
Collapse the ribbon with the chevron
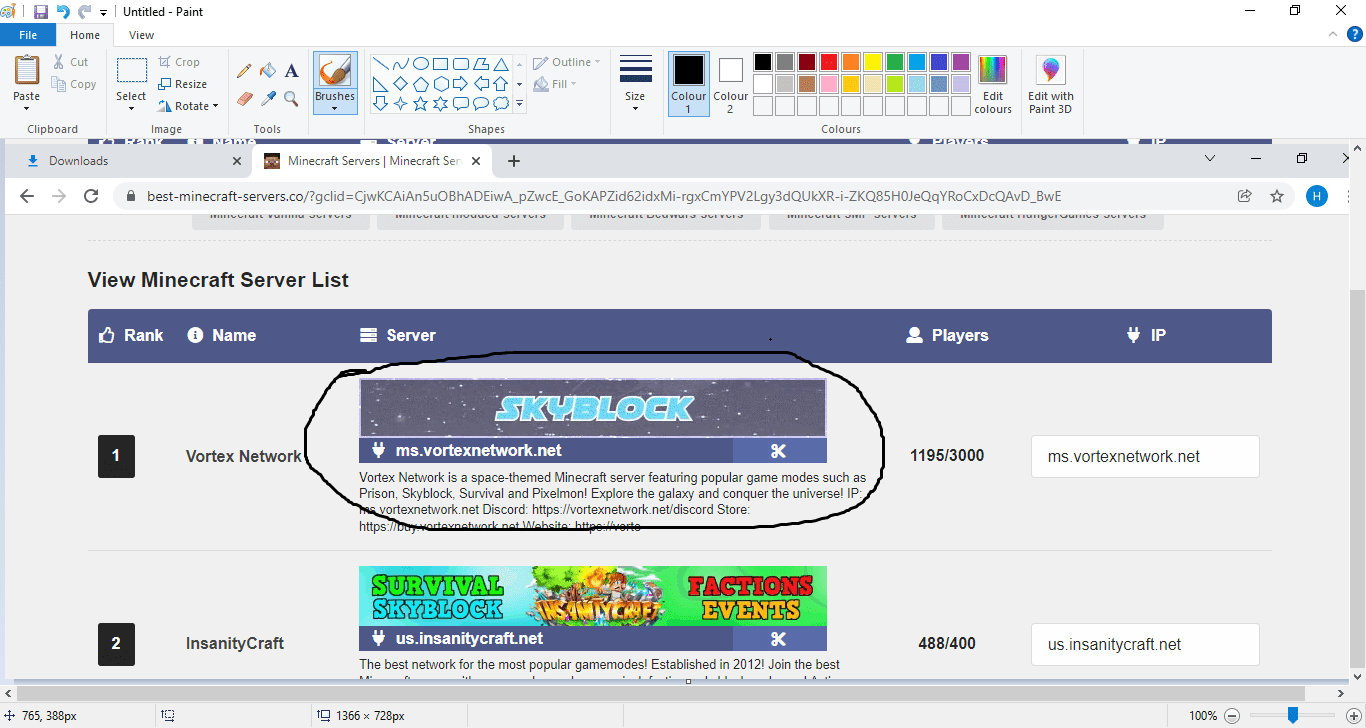point(1331,35)
